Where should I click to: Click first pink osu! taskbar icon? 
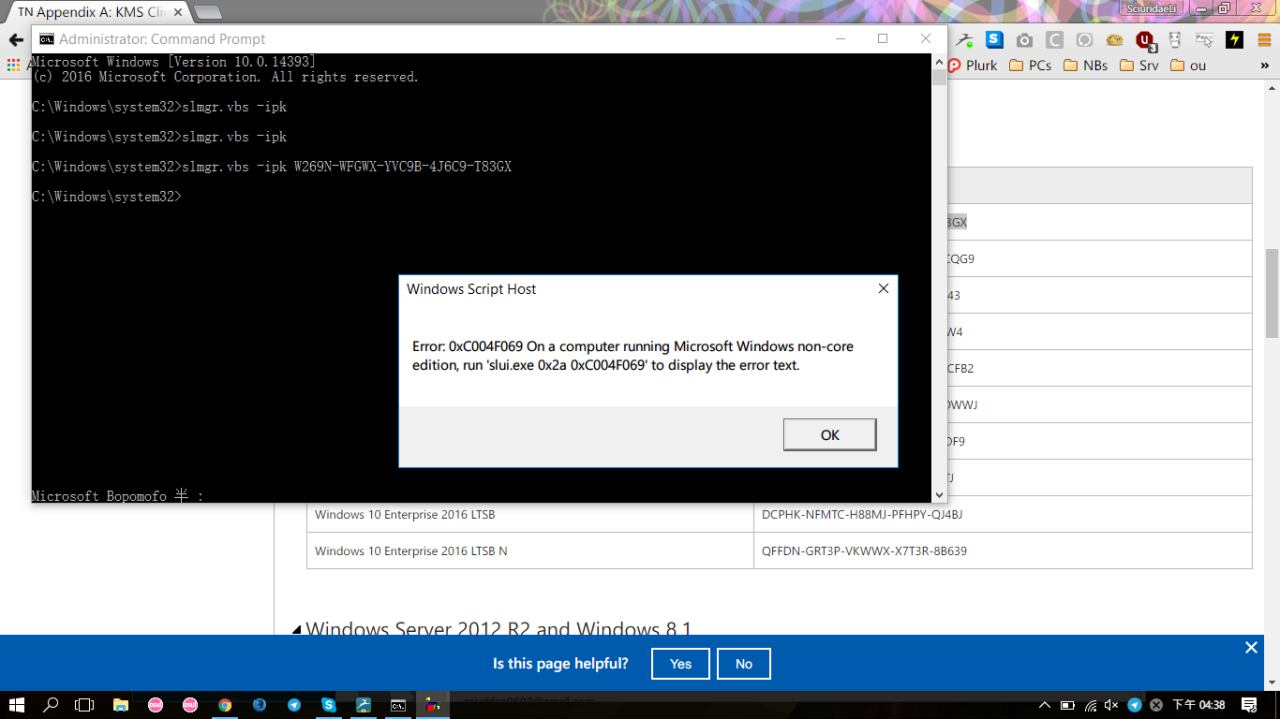pyautogui.click(x=156, y=704)
